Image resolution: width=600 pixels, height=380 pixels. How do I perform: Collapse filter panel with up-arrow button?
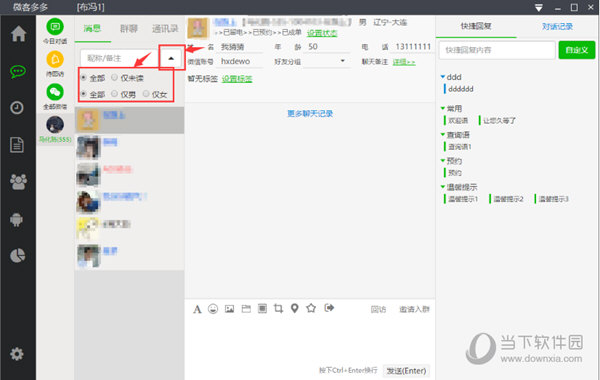171,58
